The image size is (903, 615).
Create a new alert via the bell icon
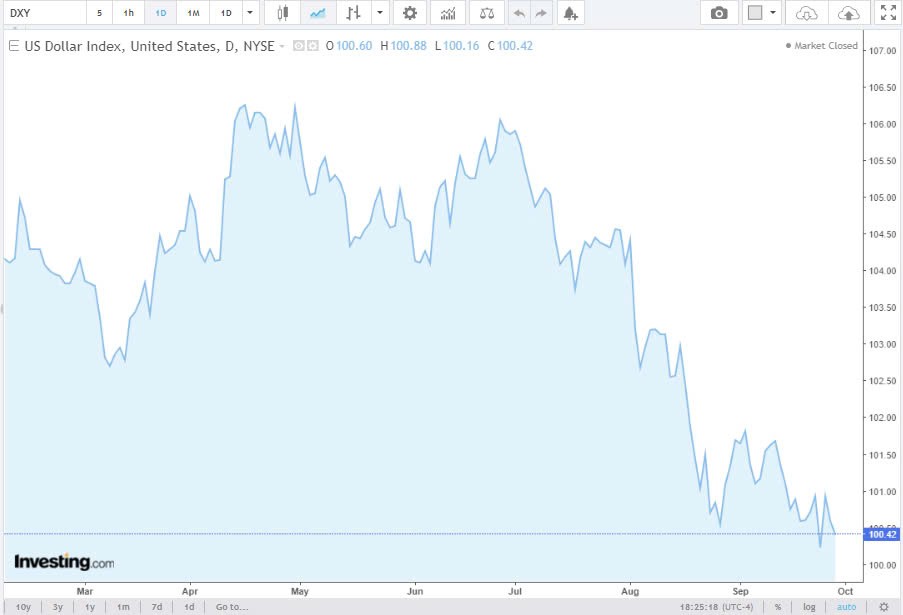tap(570, 13)
